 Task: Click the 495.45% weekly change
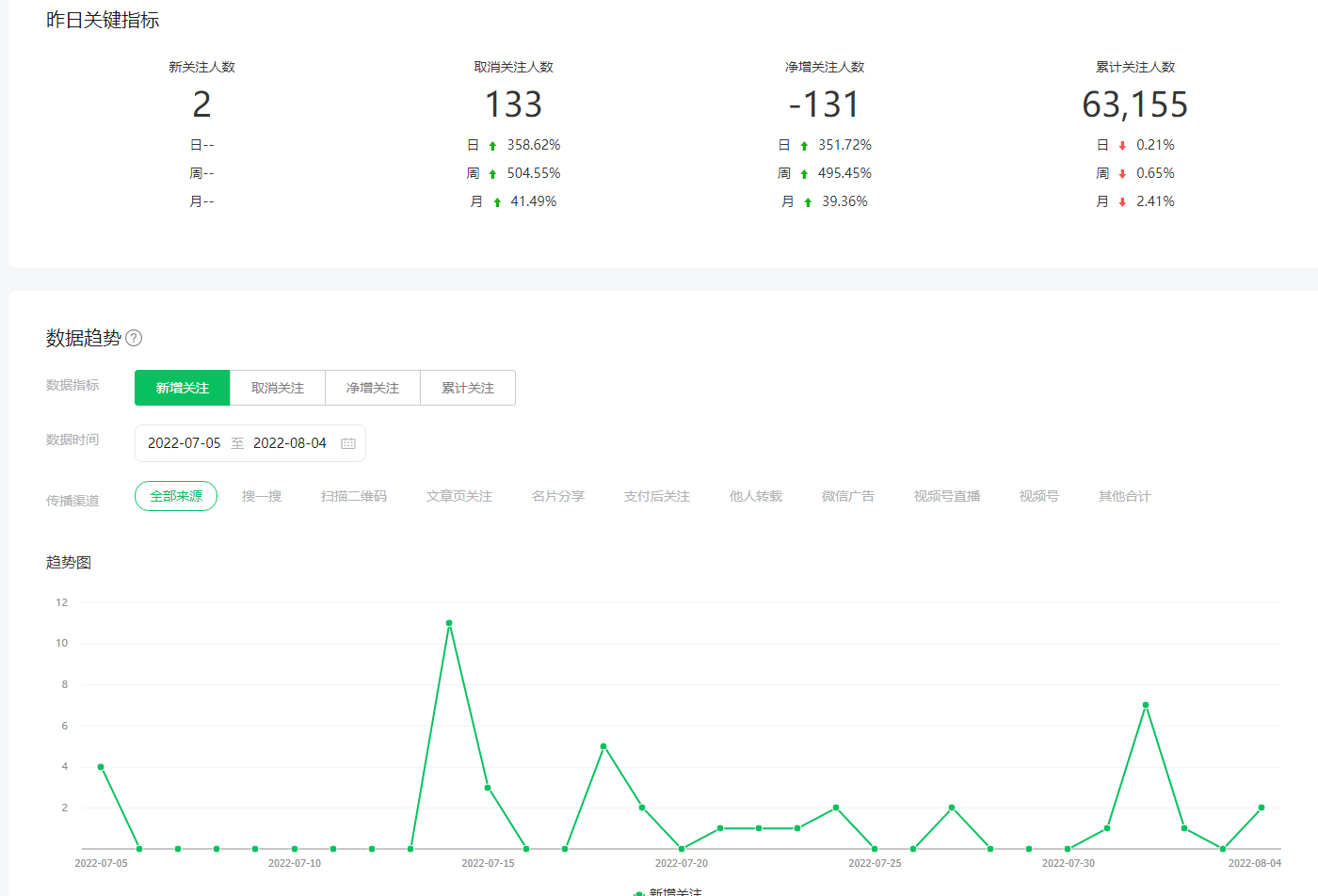click(844, 173)
